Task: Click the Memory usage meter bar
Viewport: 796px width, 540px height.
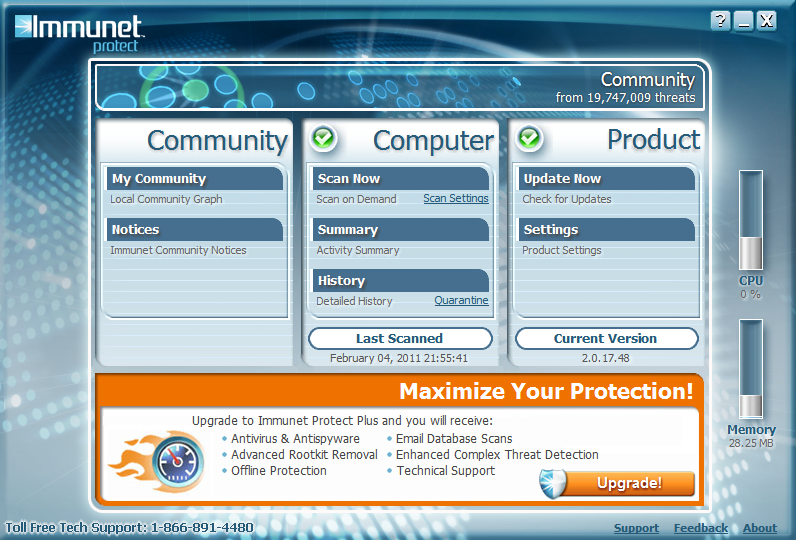Action: click(751, 369)
